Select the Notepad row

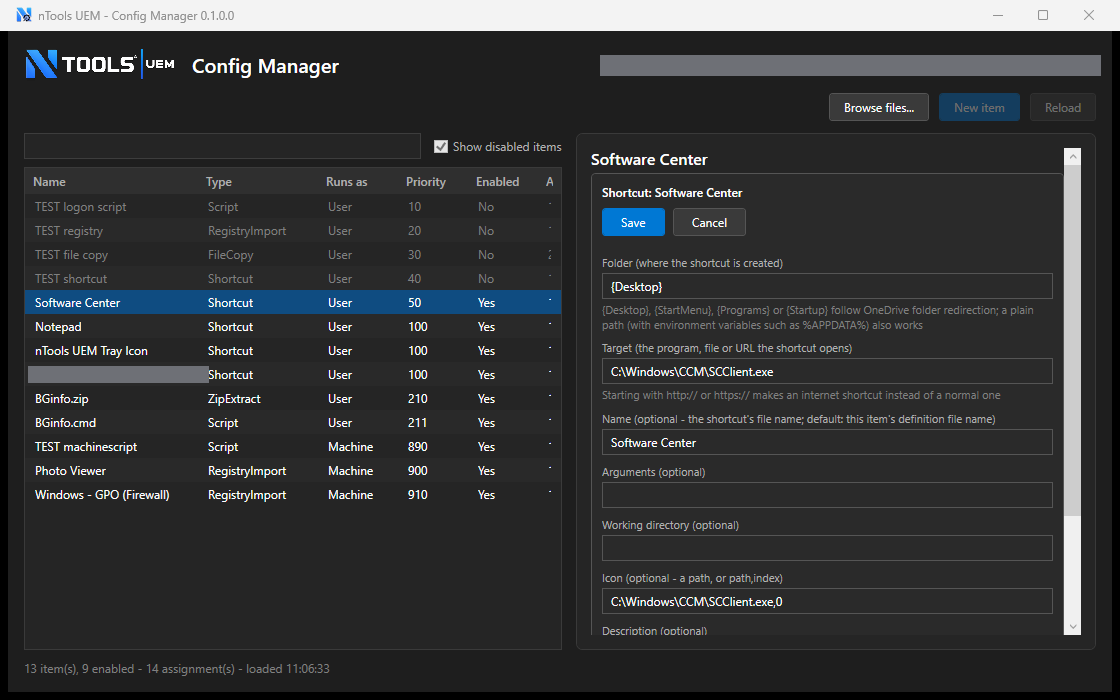coord(293,326)
